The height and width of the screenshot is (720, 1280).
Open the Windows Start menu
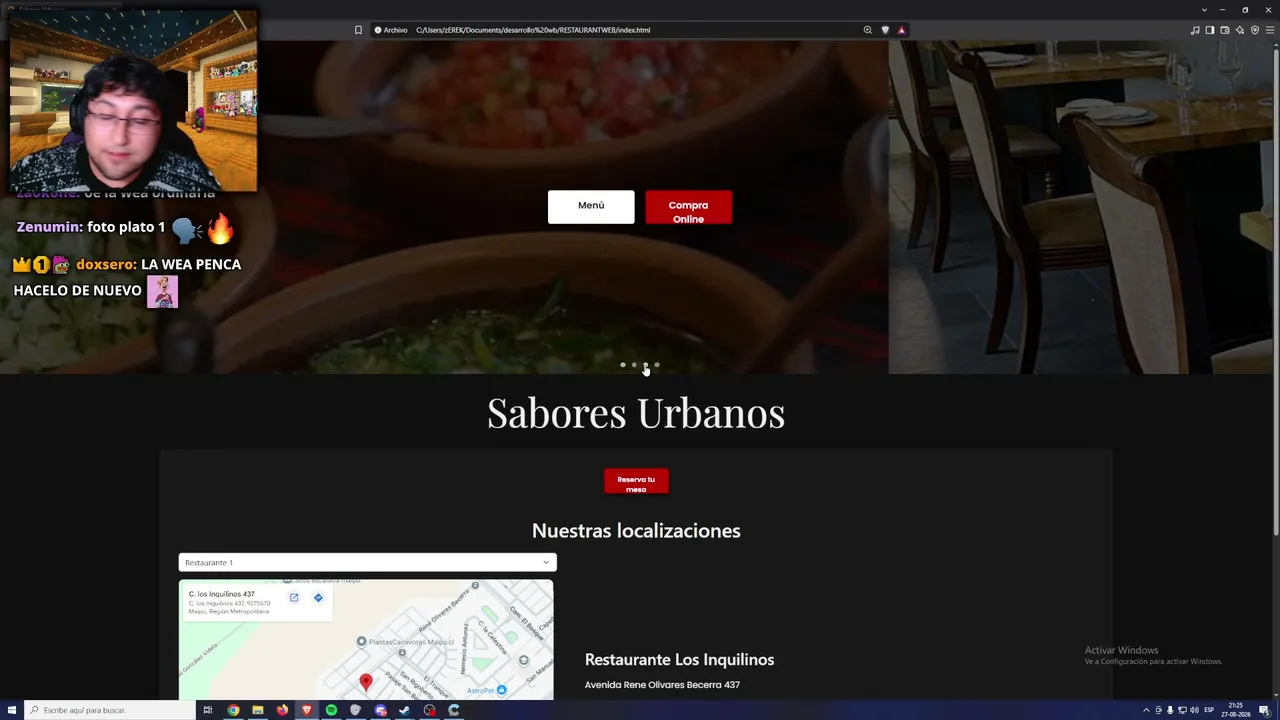pyautogui.click(x=10, y=710)
